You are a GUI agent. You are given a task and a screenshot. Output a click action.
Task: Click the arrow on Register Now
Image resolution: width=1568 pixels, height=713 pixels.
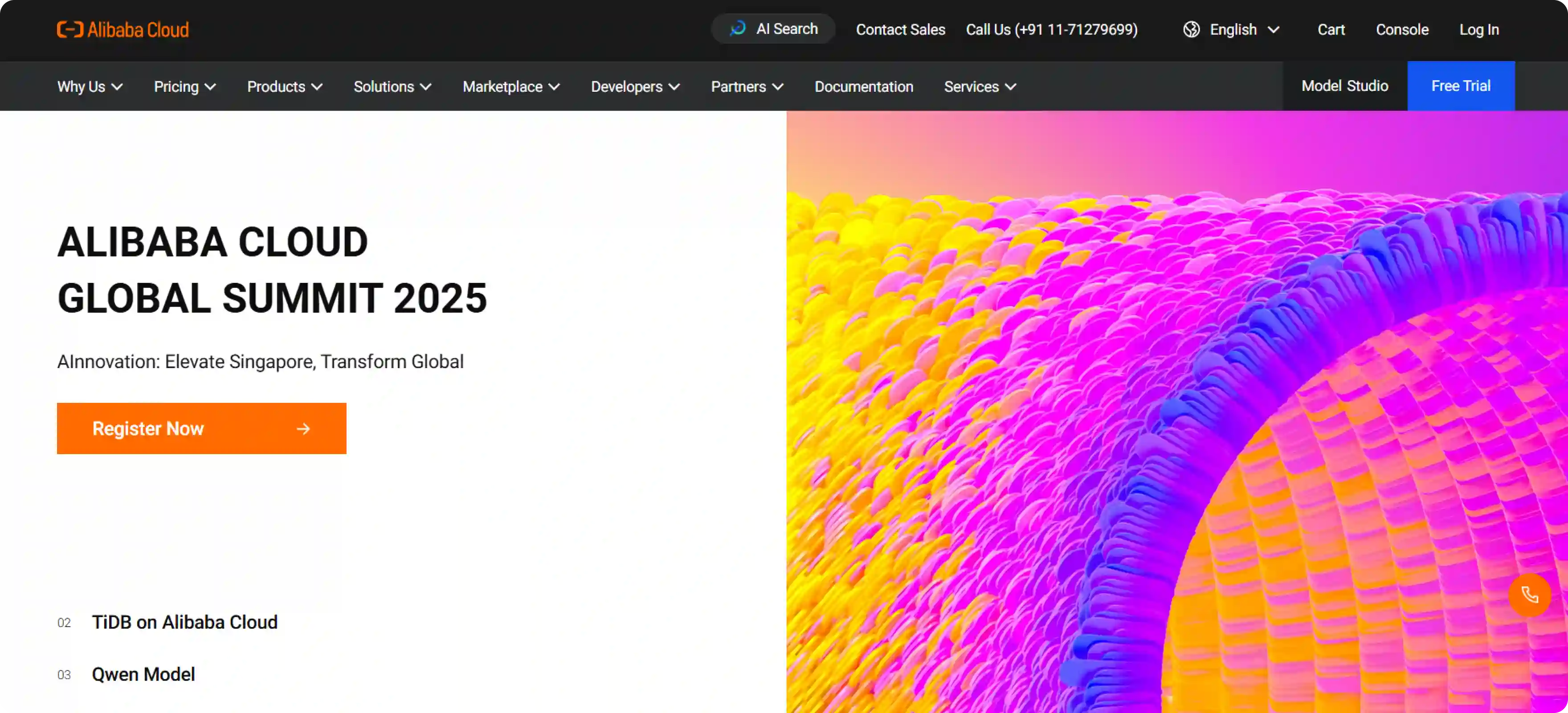click(303, 429)
